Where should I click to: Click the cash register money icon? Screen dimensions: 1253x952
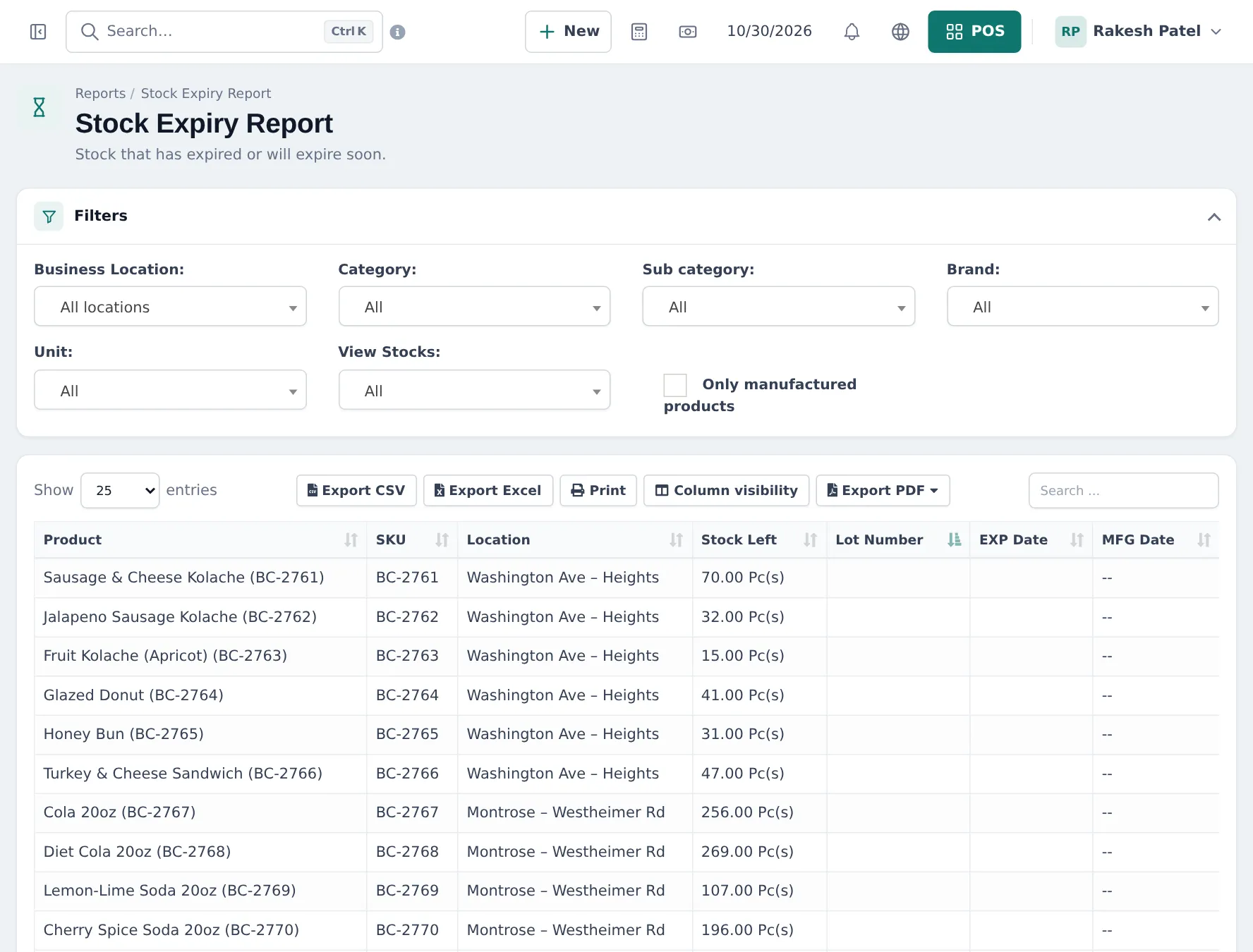pos(688,32)
